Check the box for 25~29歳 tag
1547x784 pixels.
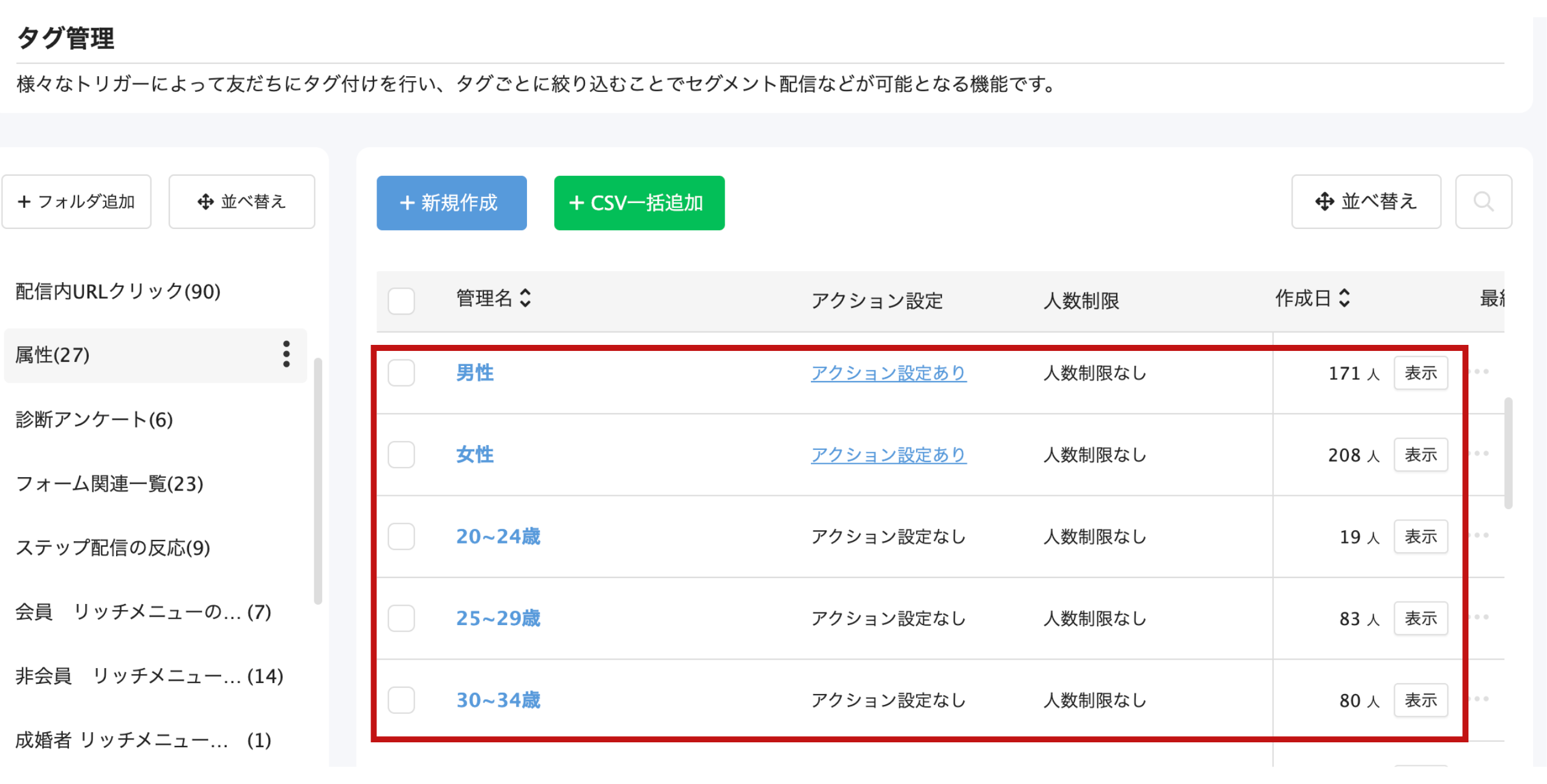click(x=401, y=618)
